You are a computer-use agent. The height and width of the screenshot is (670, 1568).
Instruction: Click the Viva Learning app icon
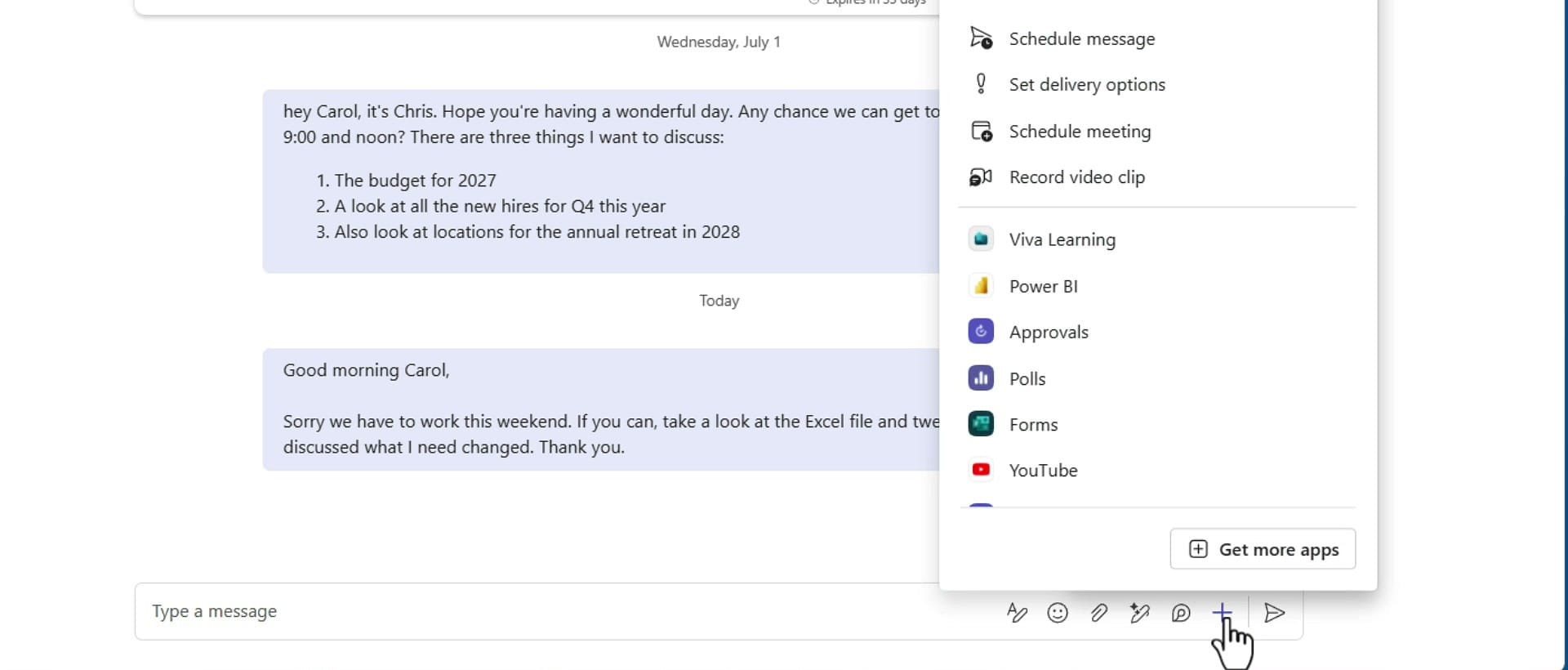[x=981, y=239]
